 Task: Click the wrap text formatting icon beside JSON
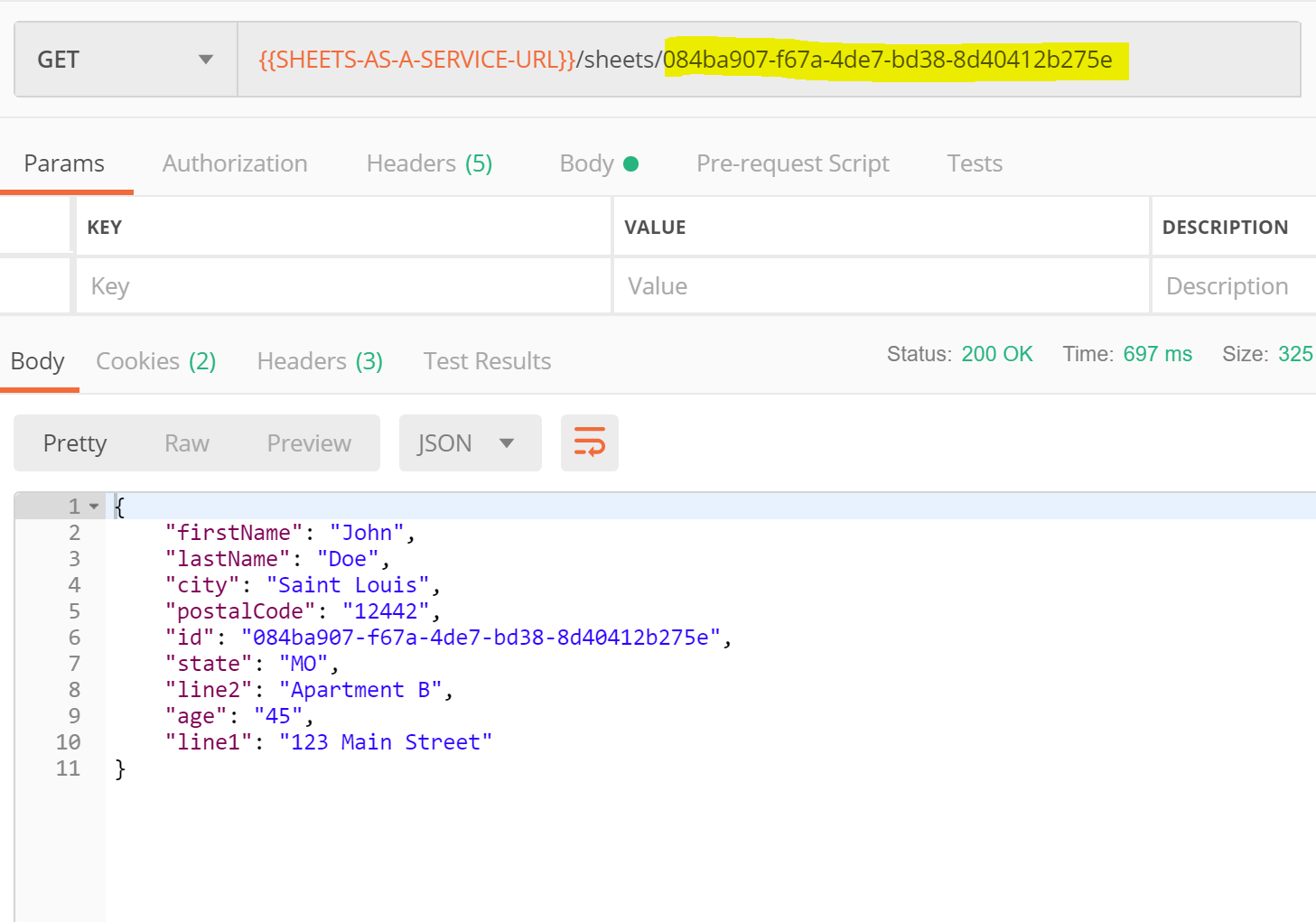point(589,442)
